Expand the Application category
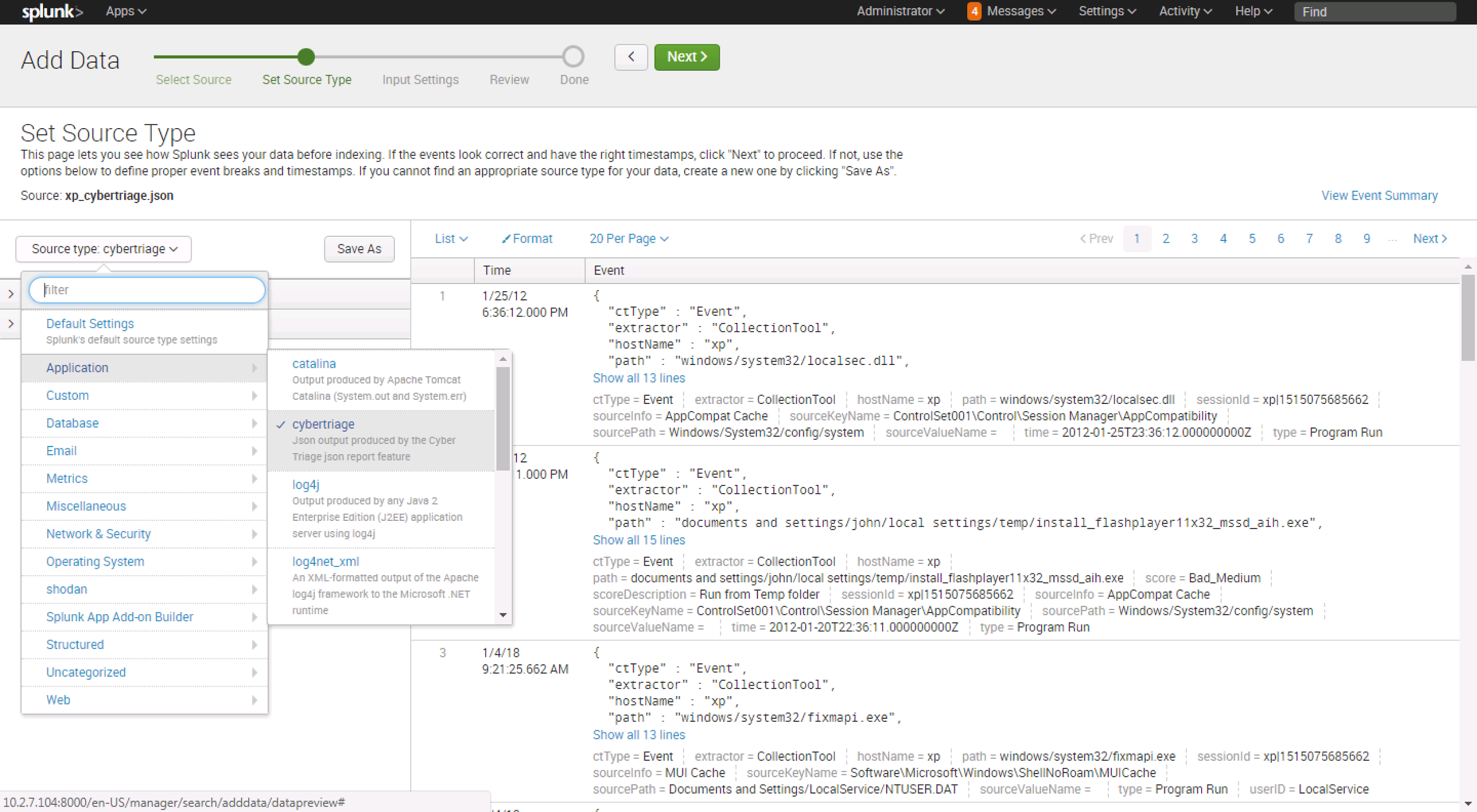The width and height of the screenshot is (1477, 812). click(x=144, y=368)
